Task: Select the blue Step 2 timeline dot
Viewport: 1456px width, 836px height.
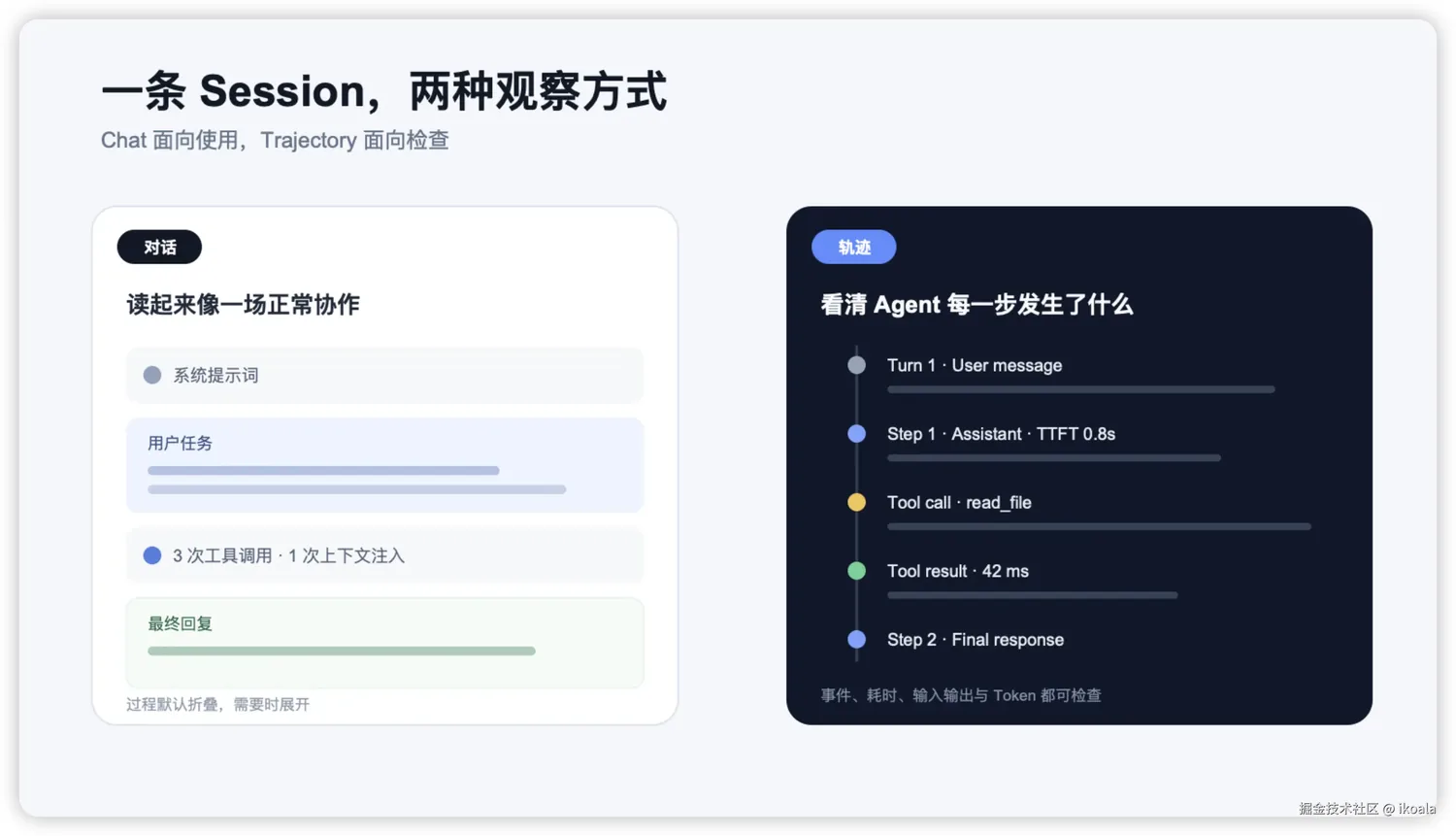Action: [x=856, y=640]
